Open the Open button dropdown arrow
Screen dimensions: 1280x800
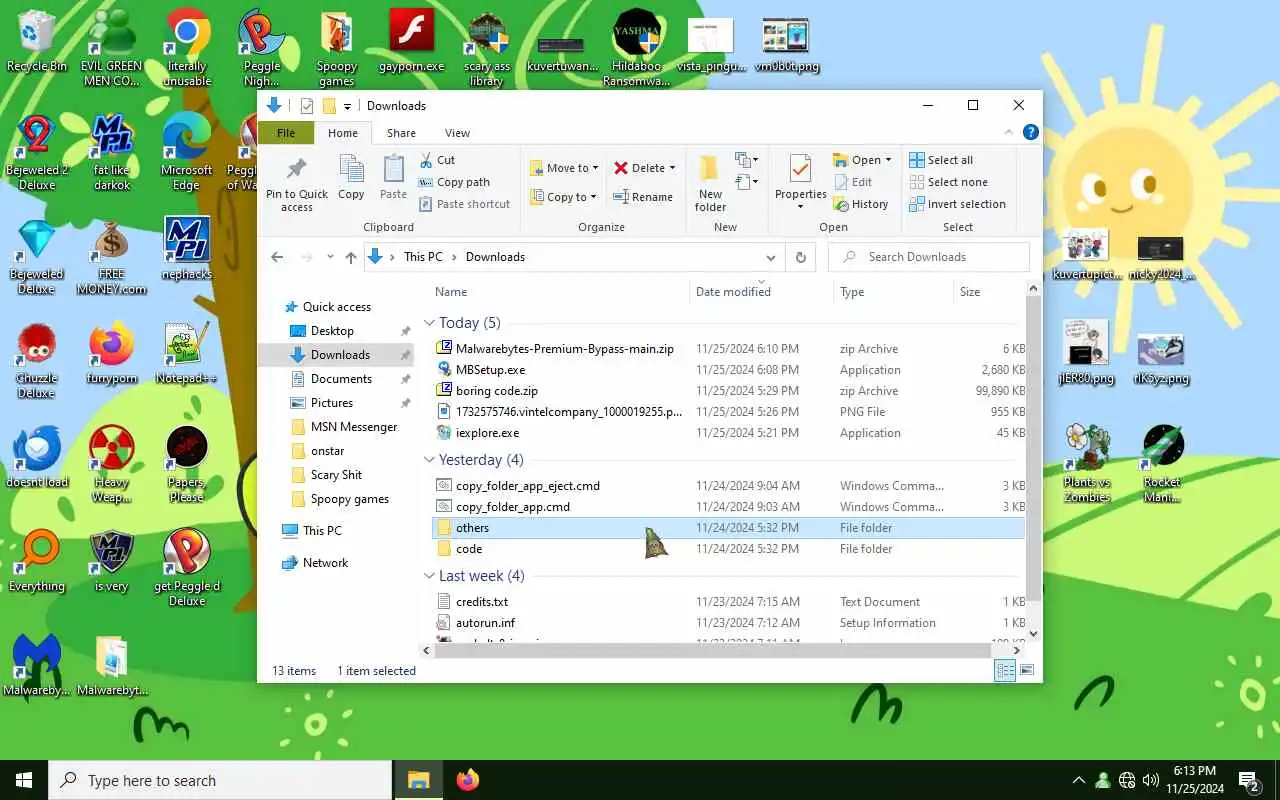(888, 160)
